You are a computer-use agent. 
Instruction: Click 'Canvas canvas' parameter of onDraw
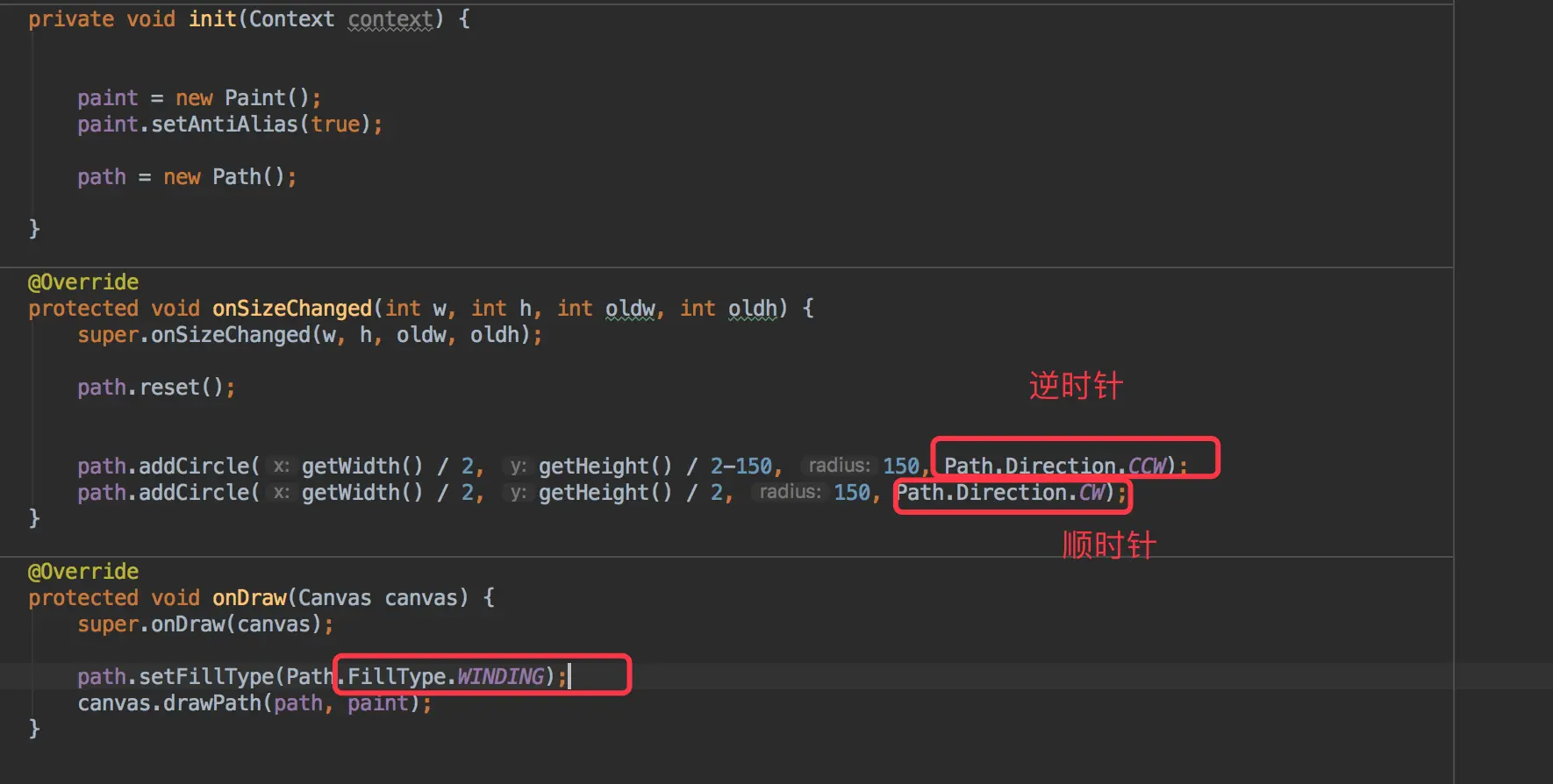coord(377,597)
